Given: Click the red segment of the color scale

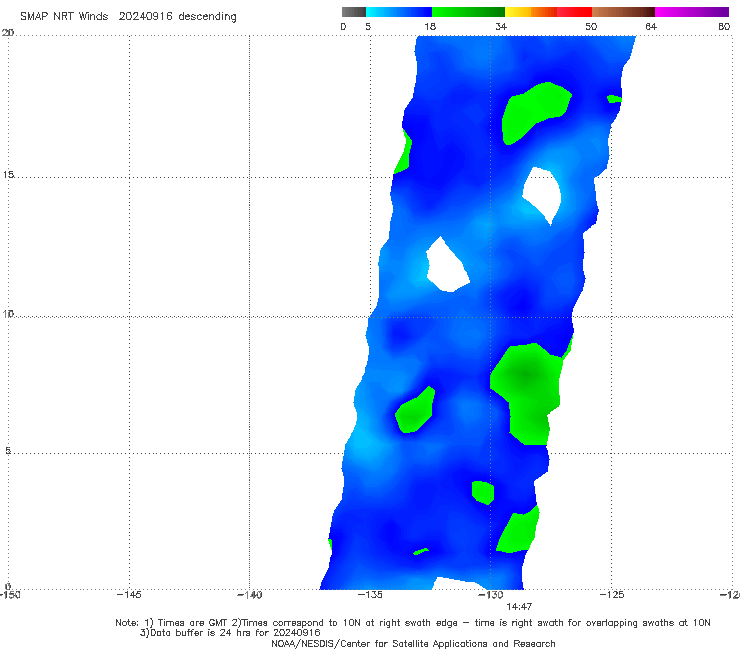Looking at the screenshot, I should pos(574,12).
